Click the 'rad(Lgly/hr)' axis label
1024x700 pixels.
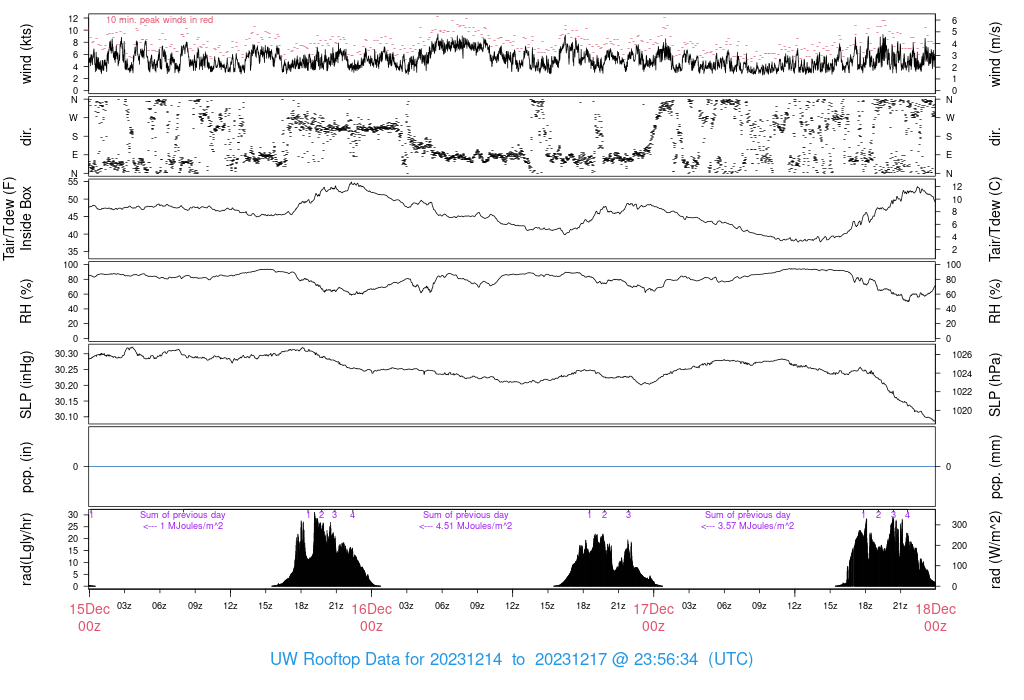coord(26,549)
